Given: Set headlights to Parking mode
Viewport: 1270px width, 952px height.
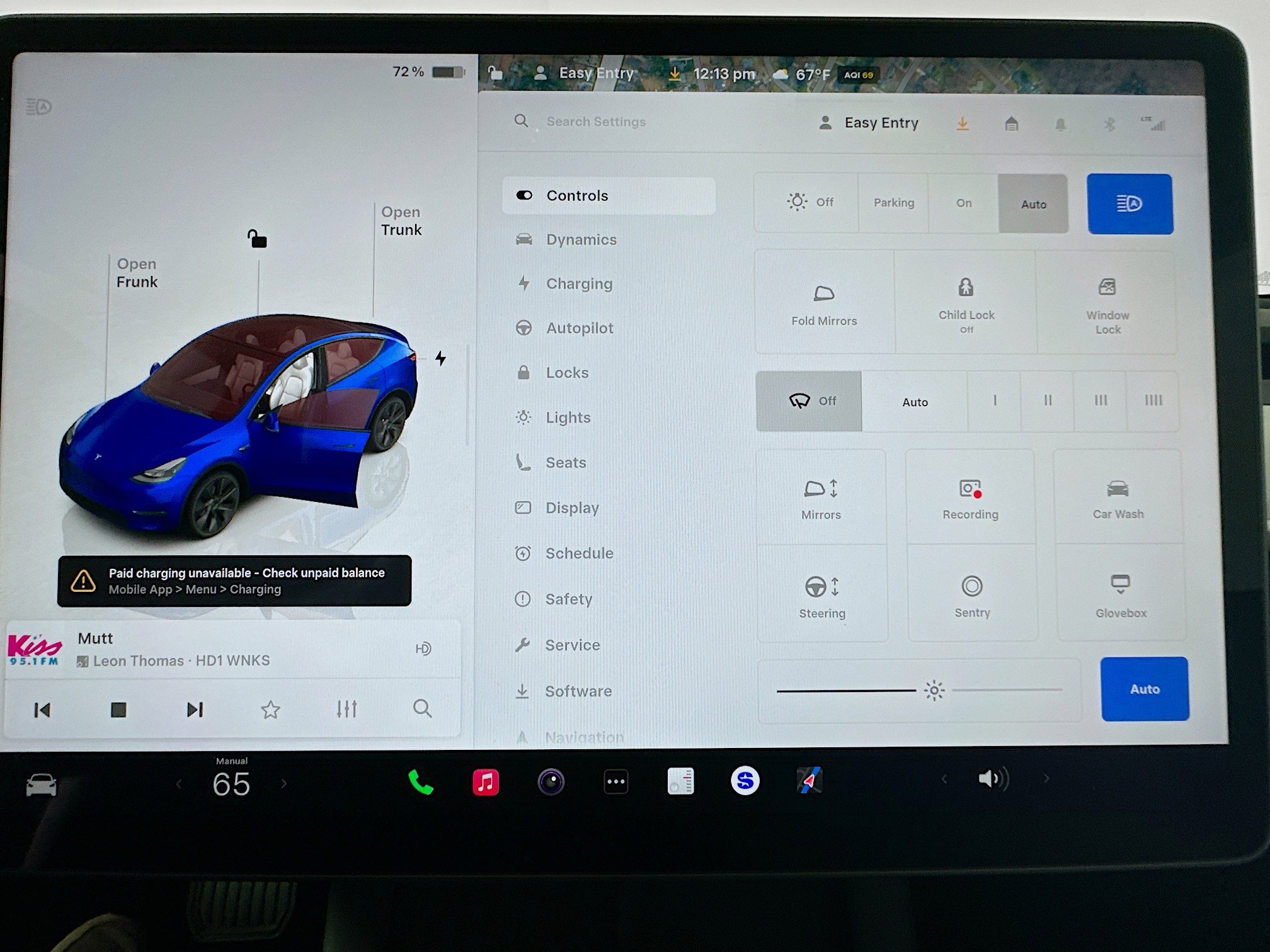Looking at the screenshot, I should coord(893,203).
